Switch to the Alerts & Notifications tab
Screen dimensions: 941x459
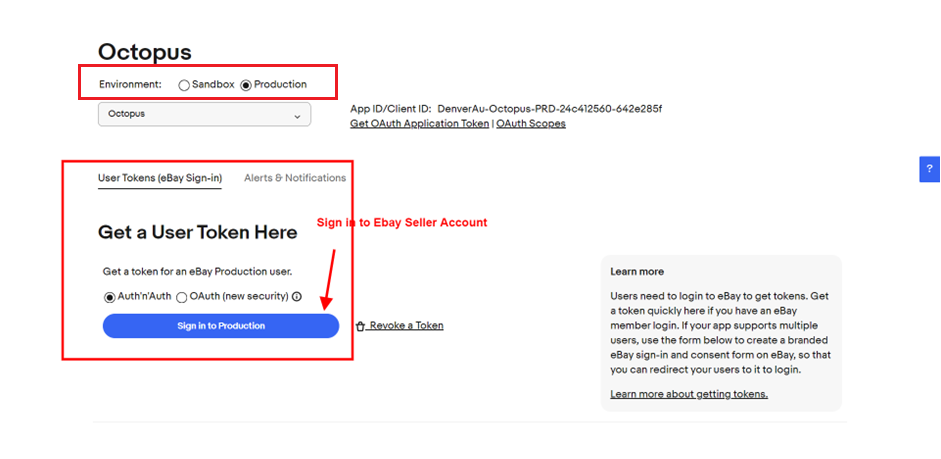(x=295, y=178)
